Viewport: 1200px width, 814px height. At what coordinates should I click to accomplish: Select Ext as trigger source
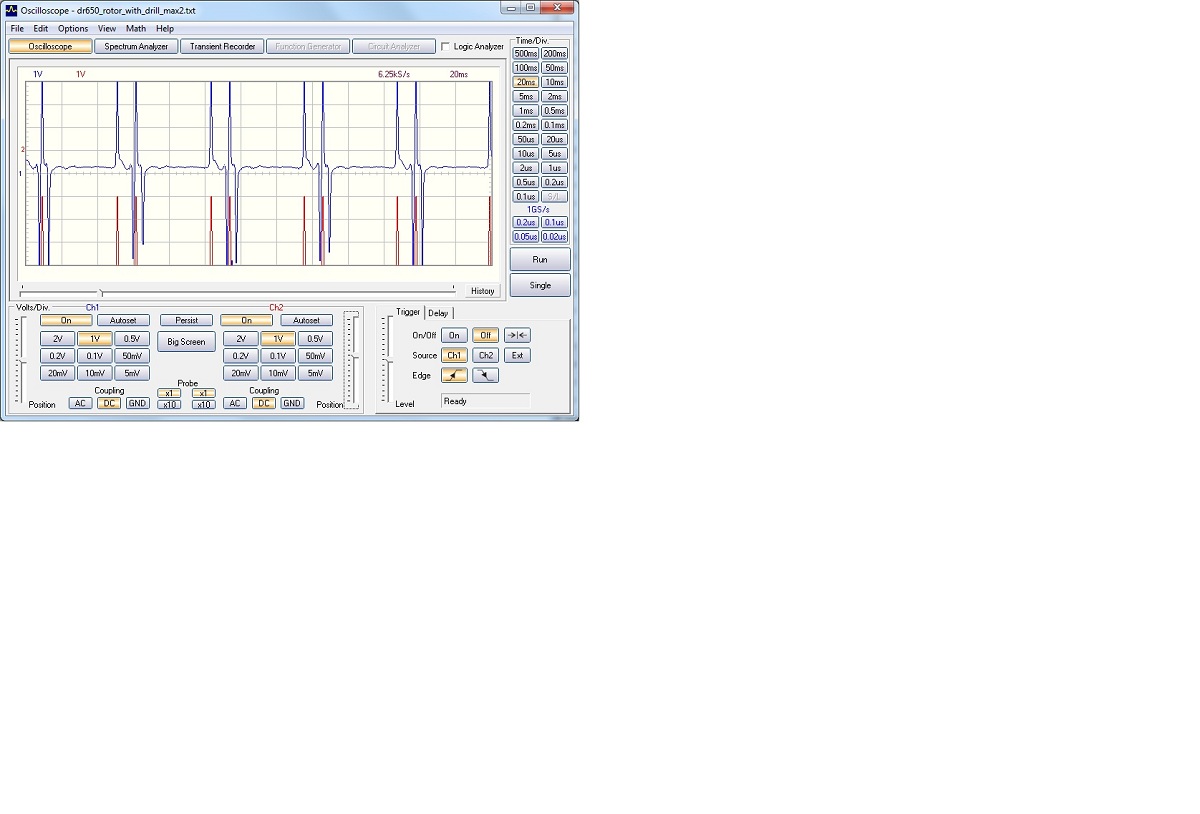pos(517,355)
